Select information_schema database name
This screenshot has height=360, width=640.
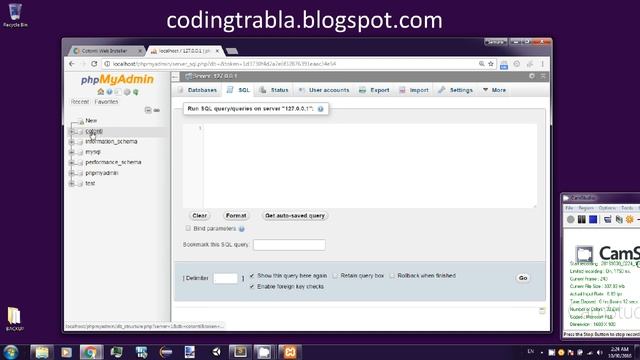pyautogui.click(x=111, y=142)
